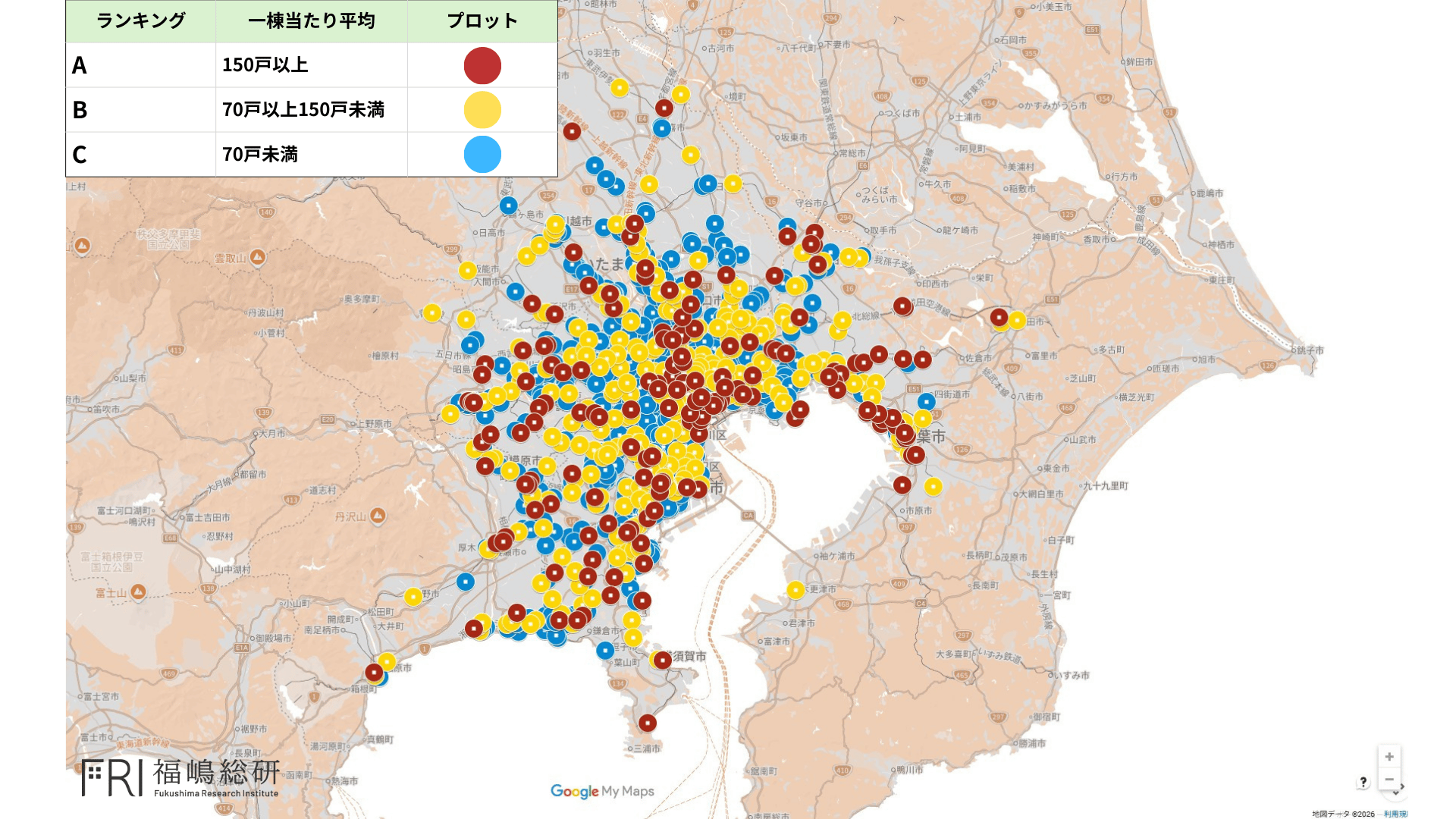The width and height of the screenshot is (1456, 819).
Task: Click the 雲取山 mountain peak icon
Action: tap(258, 257)
